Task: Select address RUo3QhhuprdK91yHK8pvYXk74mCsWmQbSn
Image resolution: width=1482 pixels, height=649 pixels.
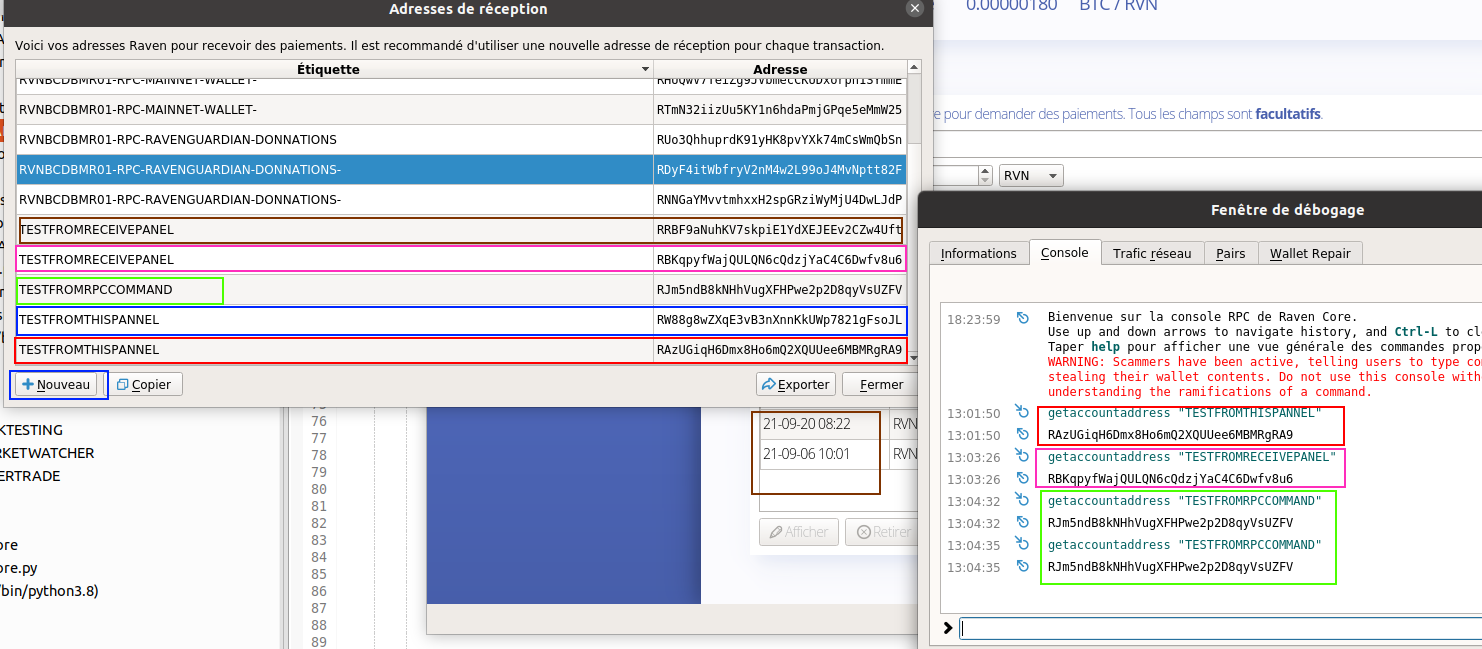Action: (x=780, y=139)
